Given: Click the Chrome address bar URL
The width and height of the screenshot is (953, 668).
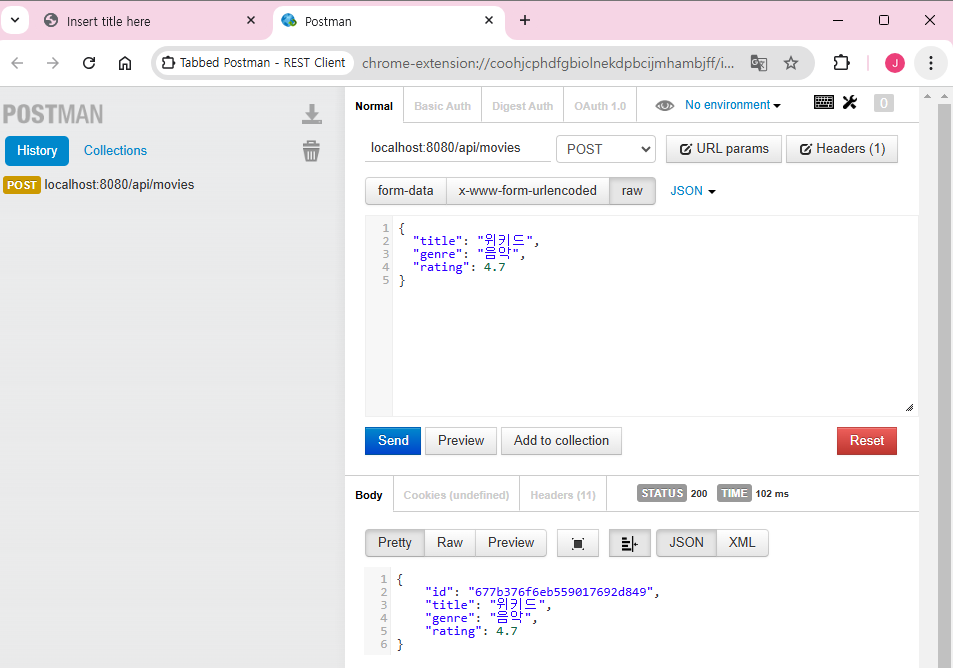Looking at the screenshot, I should click(x=548, y=63).
